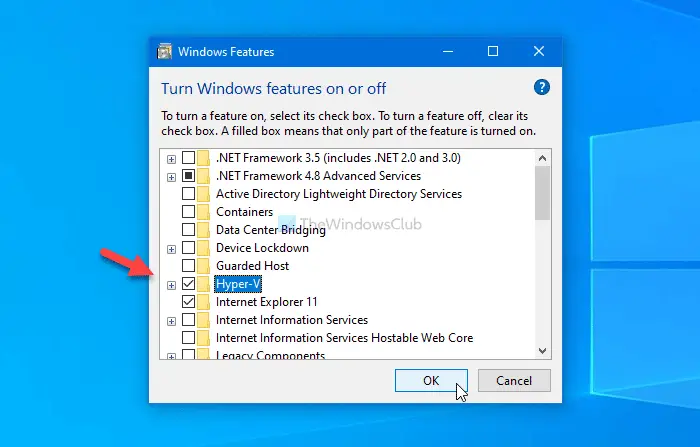
Task: Select the Internet Explorer 11 label
Action: click(x=267, y=302)
